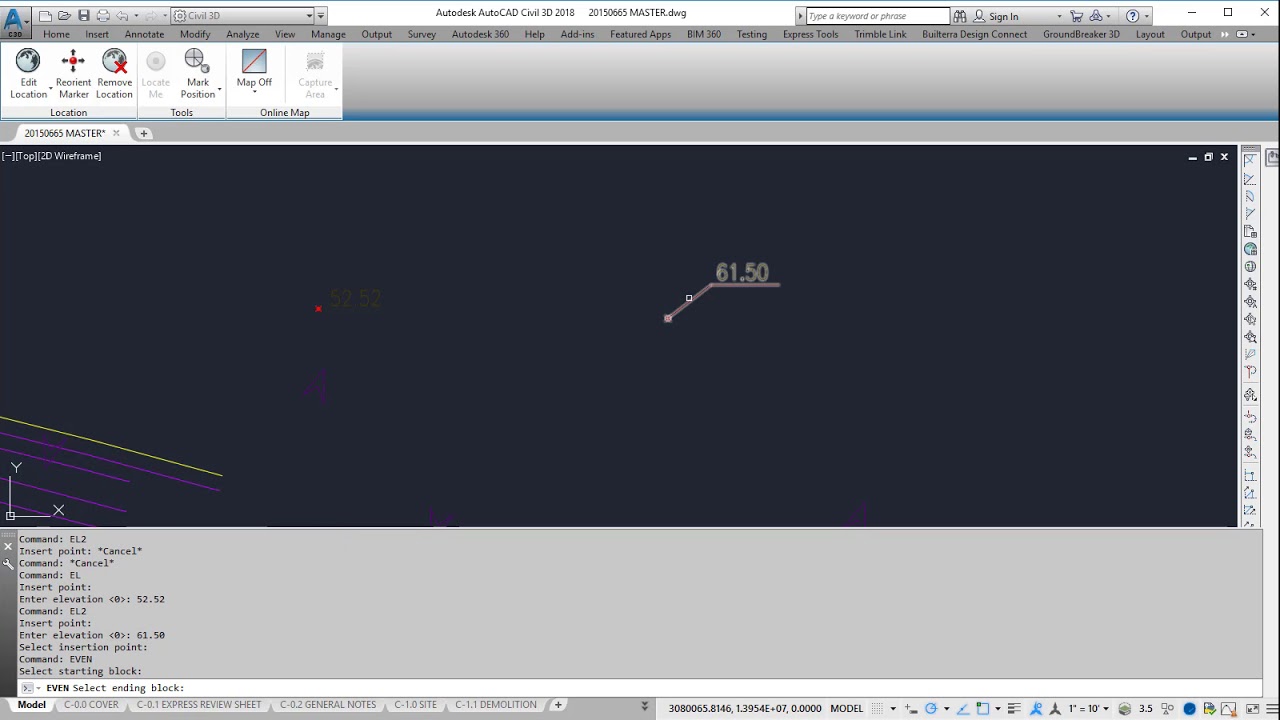Click the Help question mark icon
The image size is (1280, 720).
1132,16
